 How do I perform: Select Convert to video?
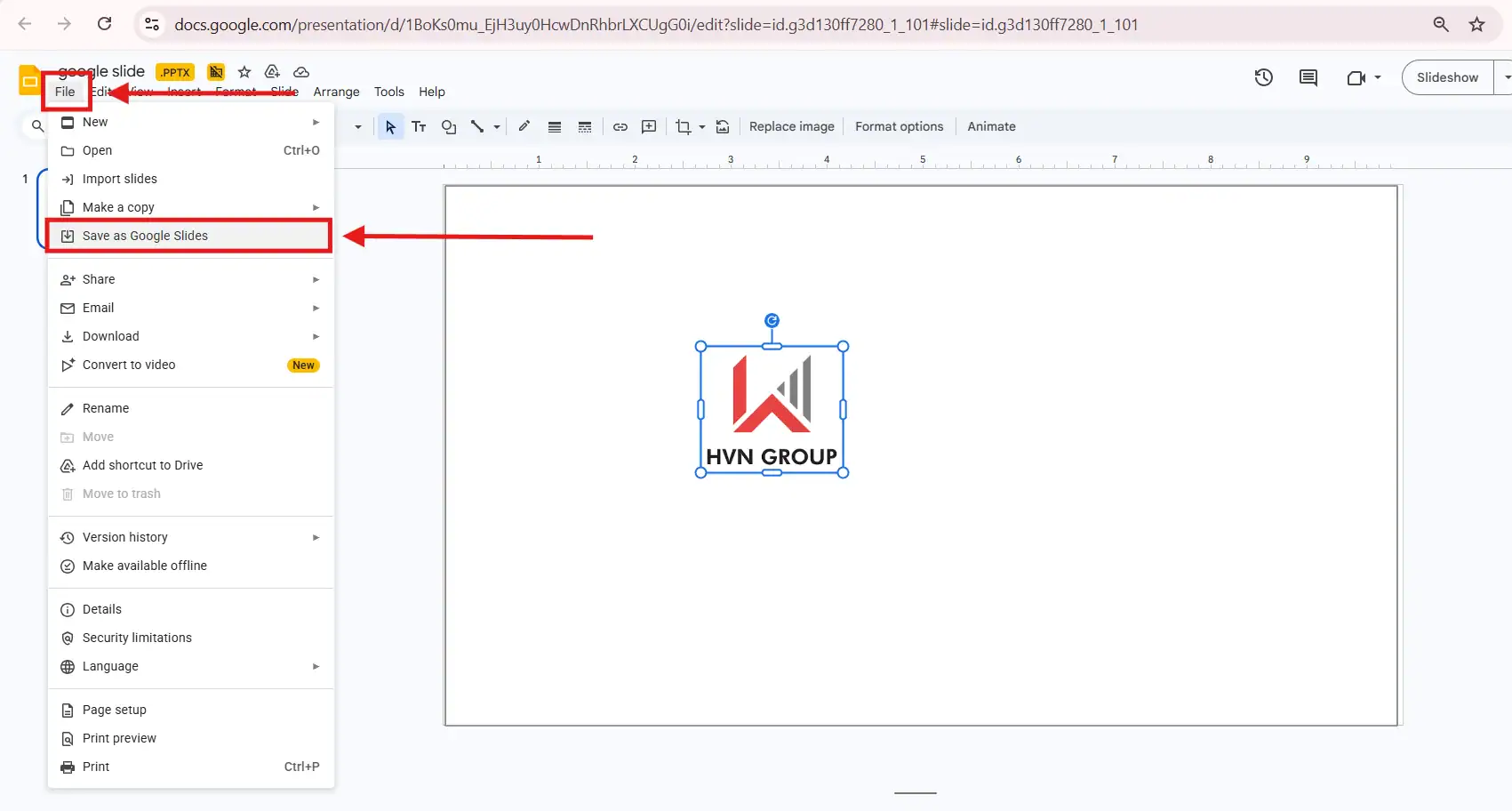(x=190, y=365)
